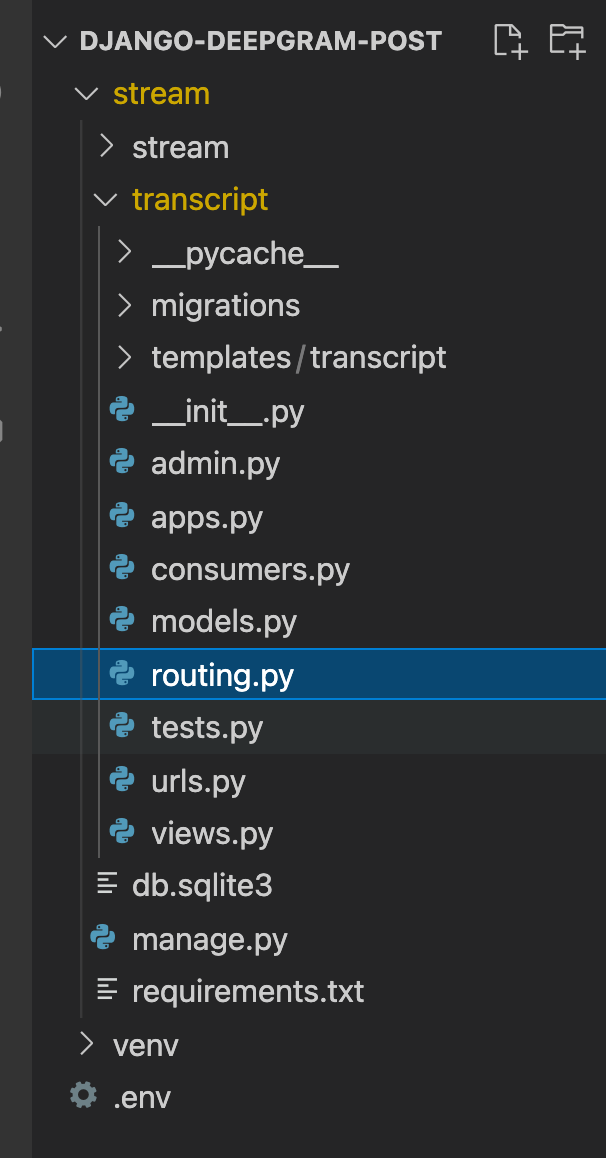Collapse the DJANGO-DEEPGRAM-POST root chevron
The height and width of the screenshot is (1158, 606).
click(55, 41)
